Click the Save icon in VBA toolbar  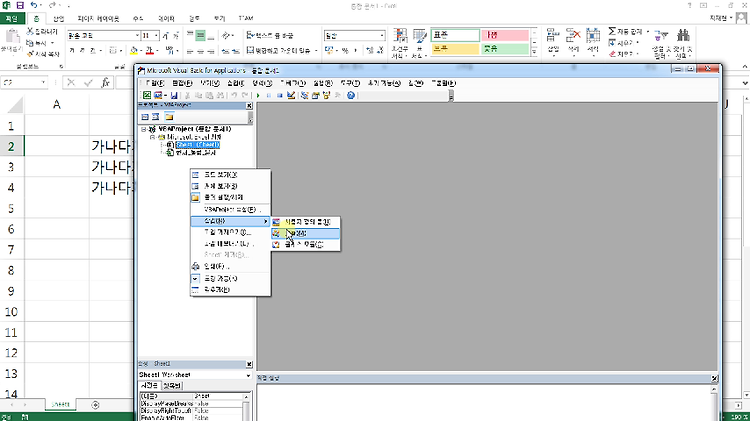(174, 95)
